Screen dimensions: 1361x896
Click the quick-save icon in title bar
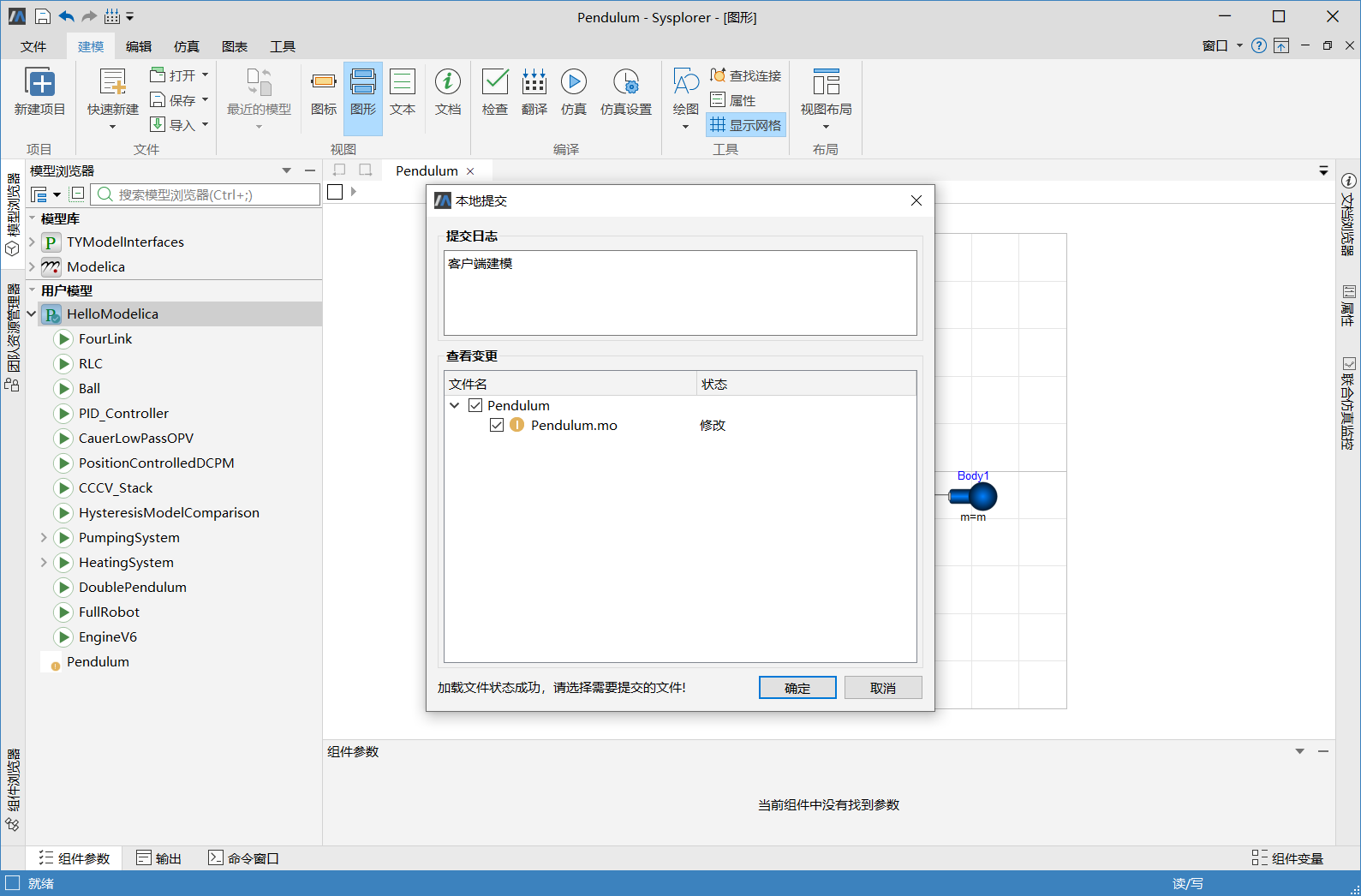43,16
